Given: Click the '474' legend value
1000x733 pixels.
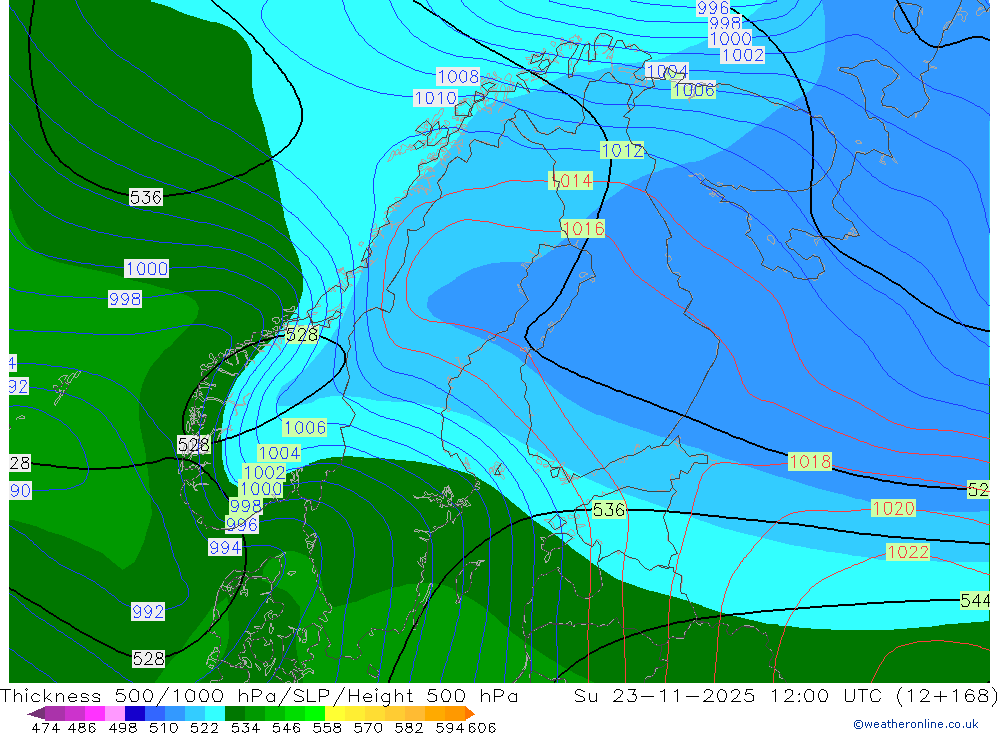Looking at the screenshot, I should coord(45,727).
